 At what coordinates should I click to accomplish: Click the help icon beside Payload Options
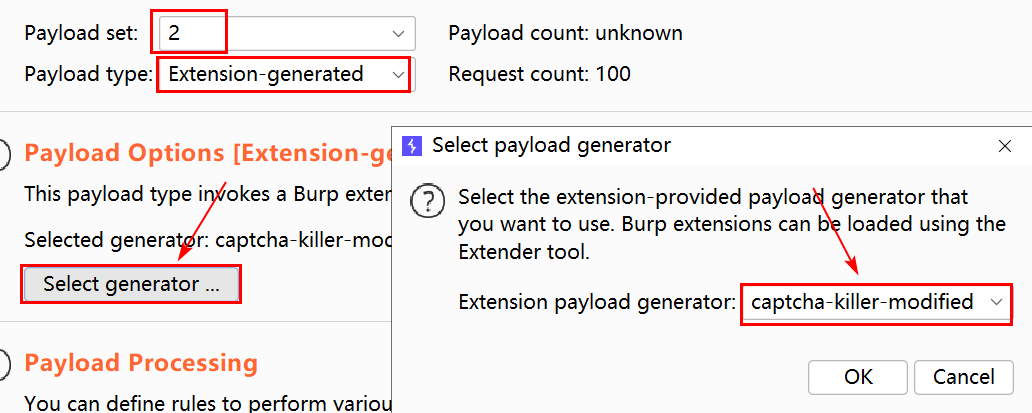[3, 154]
